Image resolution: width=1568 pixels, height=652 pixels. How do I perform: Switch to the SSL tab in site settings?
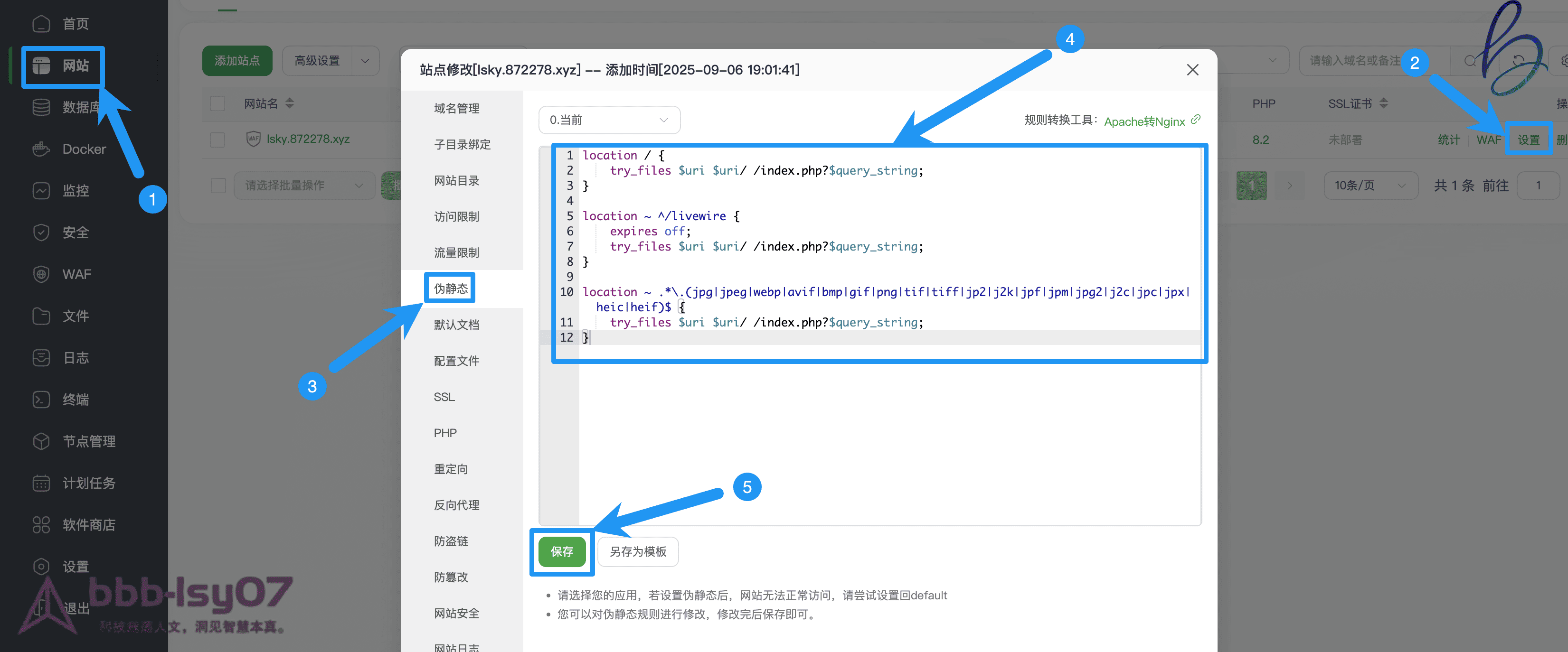point(444,397)
